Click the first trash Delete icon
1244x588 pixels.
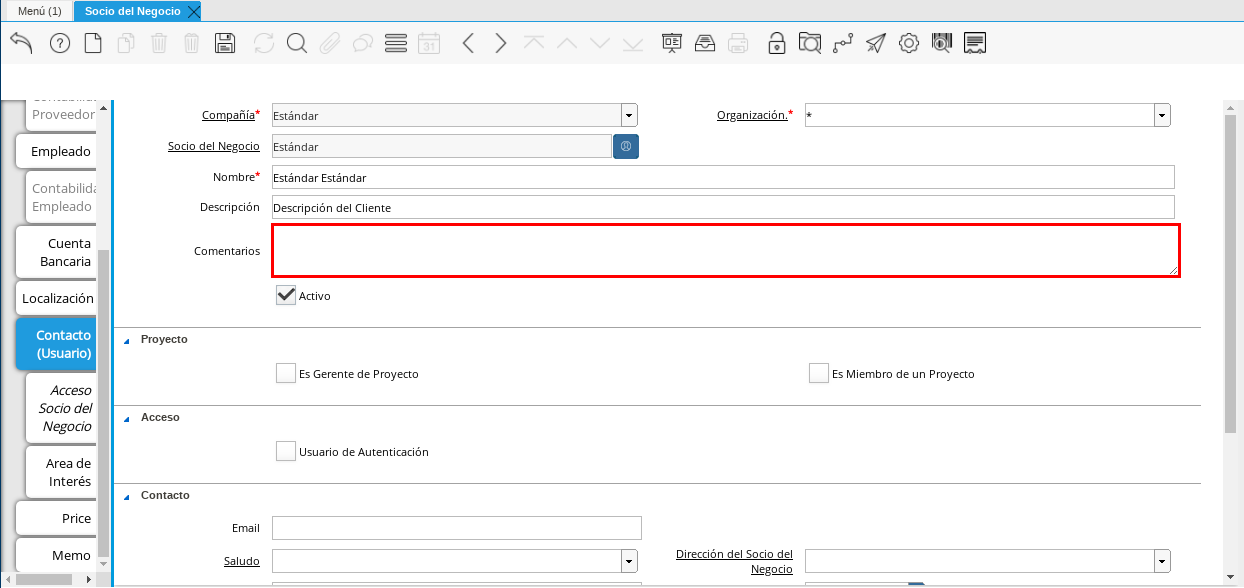pos(159,43)
